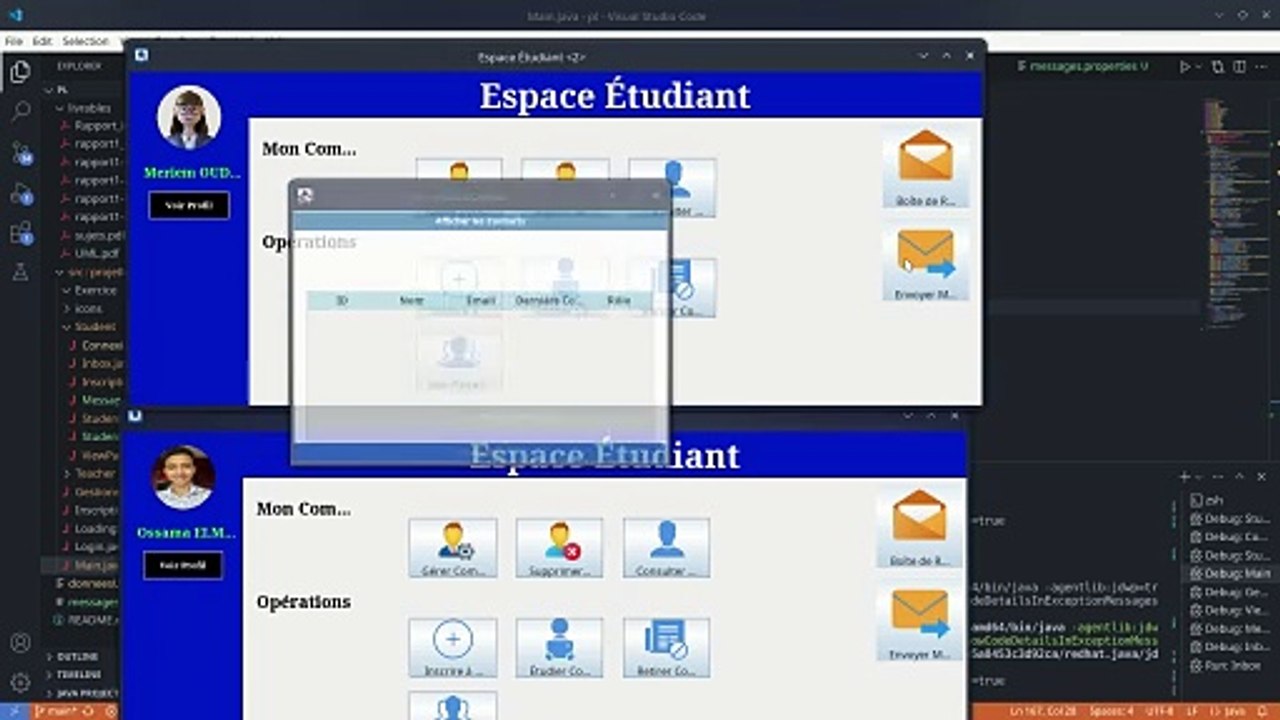The width and height of the screenshot is (1280, 720).
Task: Open the Testing flask view
Action: pos(20,271)
